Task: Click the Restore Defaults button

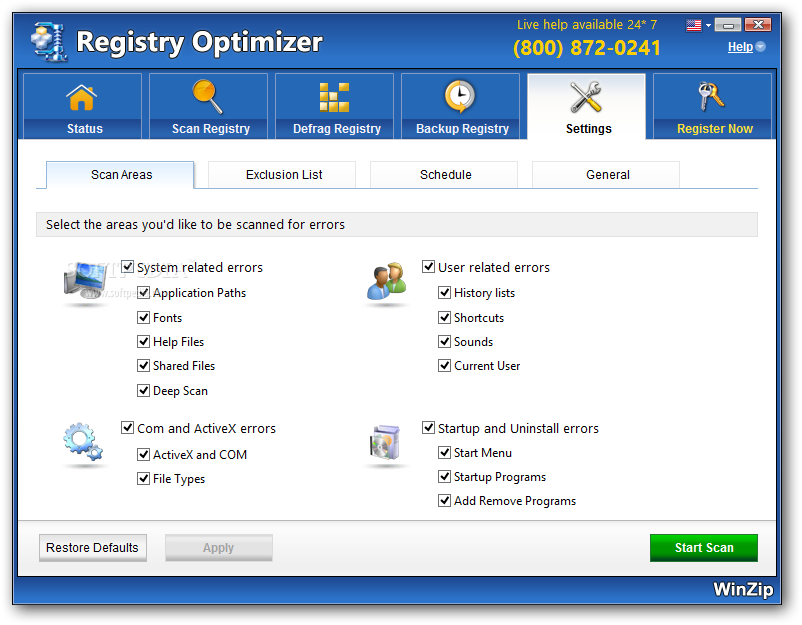Action: click(x=93, y=548)
